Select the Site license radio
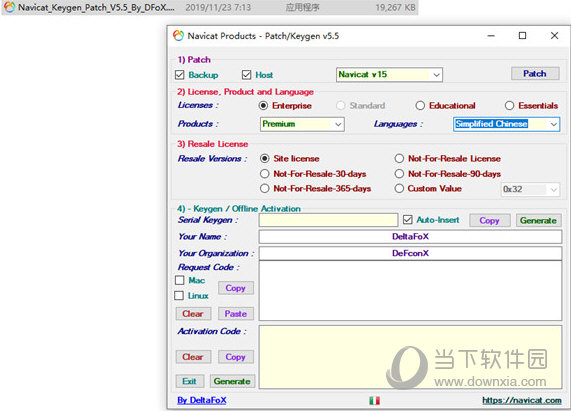This screenshot has width=571, height=411. click(265, 159)
